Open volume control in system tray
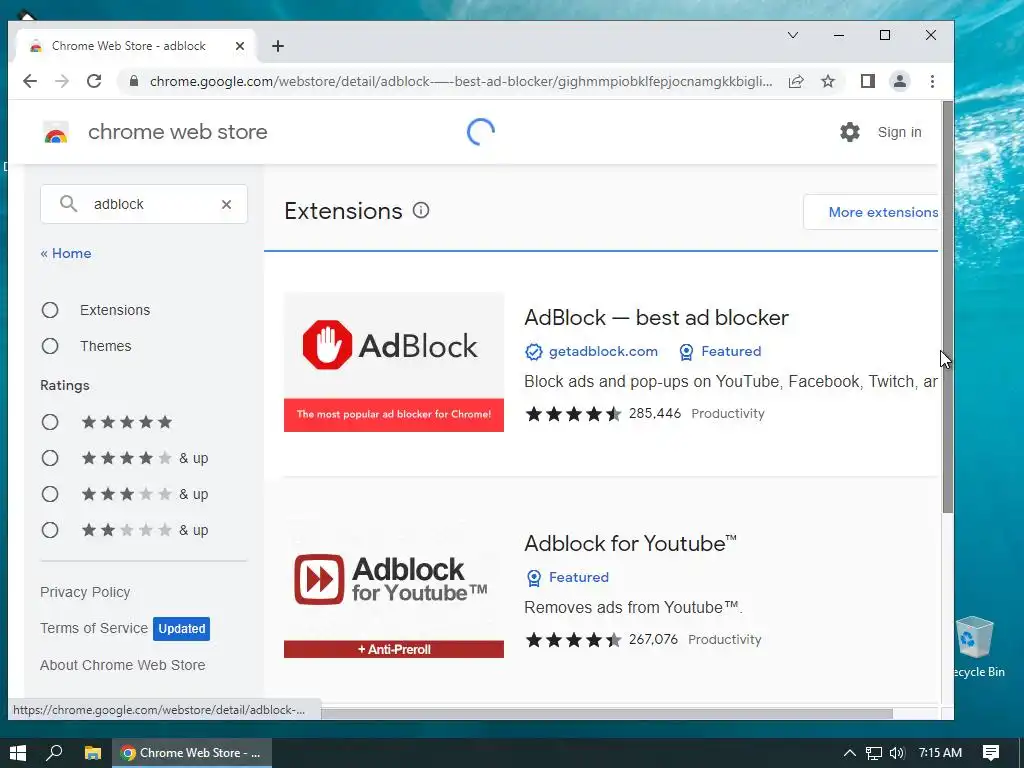The width and height of the screenshot is (1024, 768). click(897, 753)
